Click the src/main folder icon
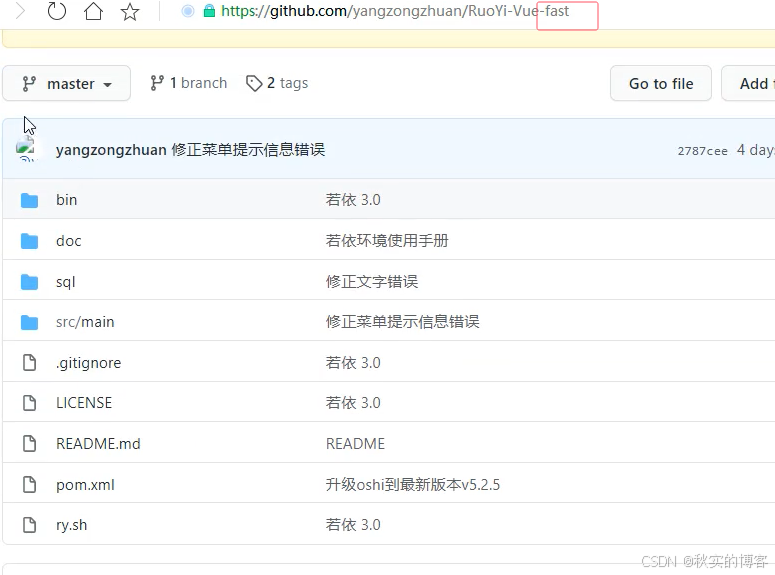Viewport: 775px width, 575px height. (x=30, y=322)
